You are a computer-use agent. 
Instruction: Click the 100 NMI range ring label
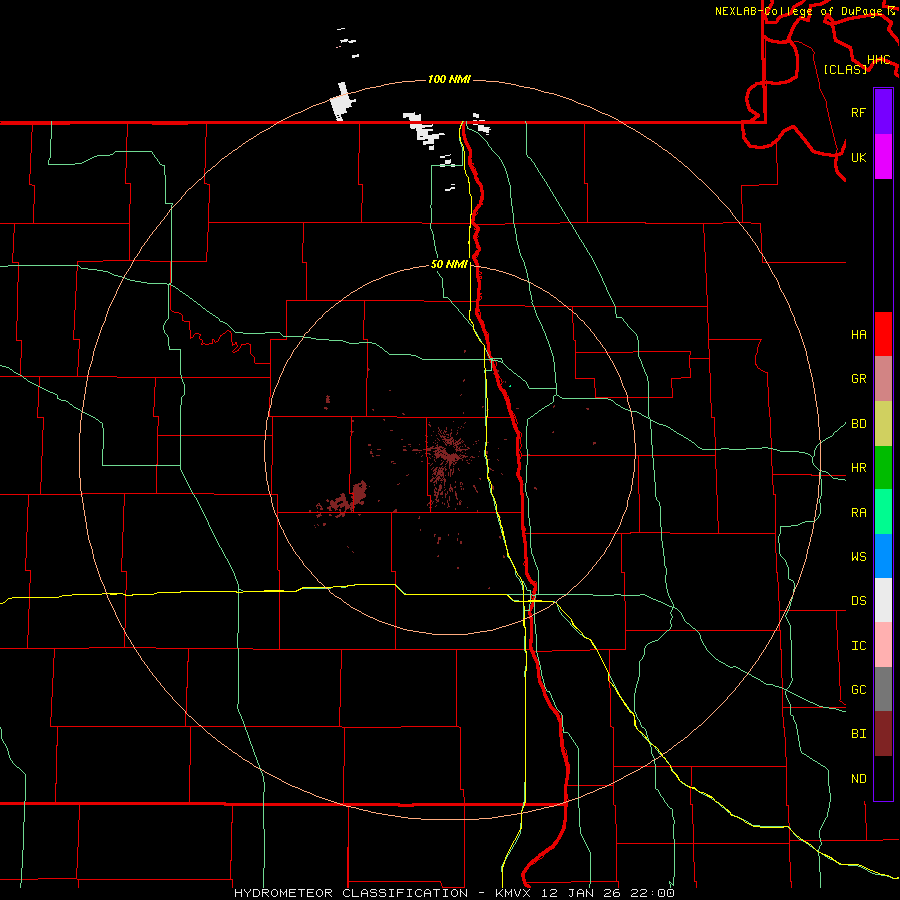tap(449, 79)
